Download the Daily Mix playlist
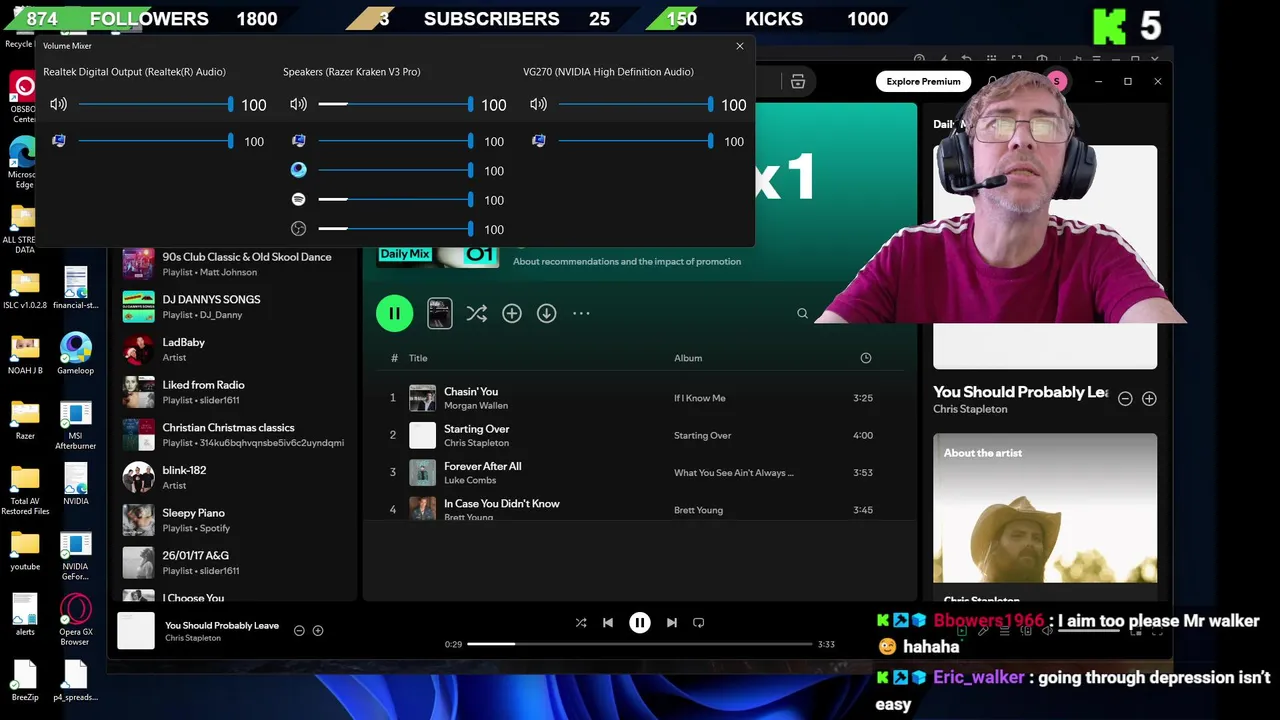 pyautogui.click(x=546, y=313)
